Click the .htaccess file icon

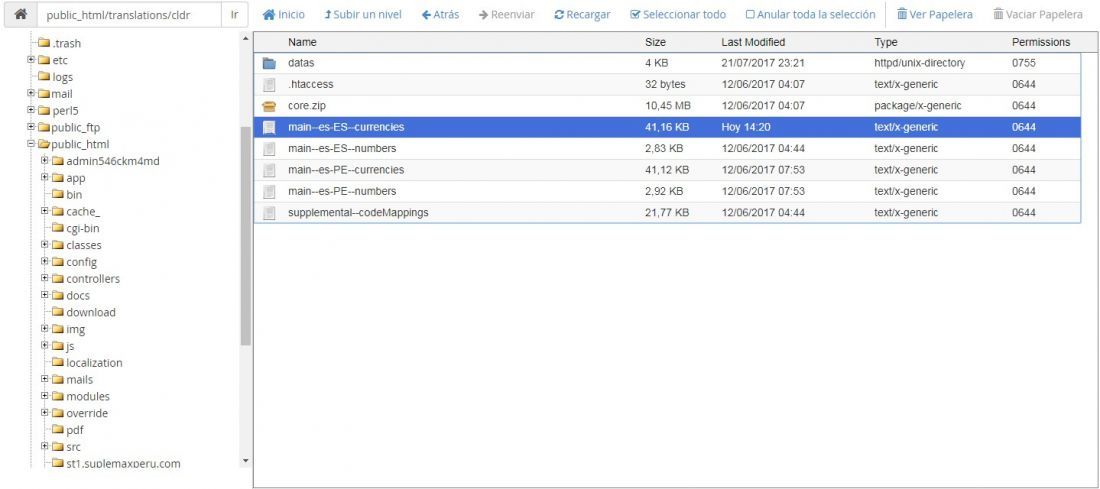269,84
